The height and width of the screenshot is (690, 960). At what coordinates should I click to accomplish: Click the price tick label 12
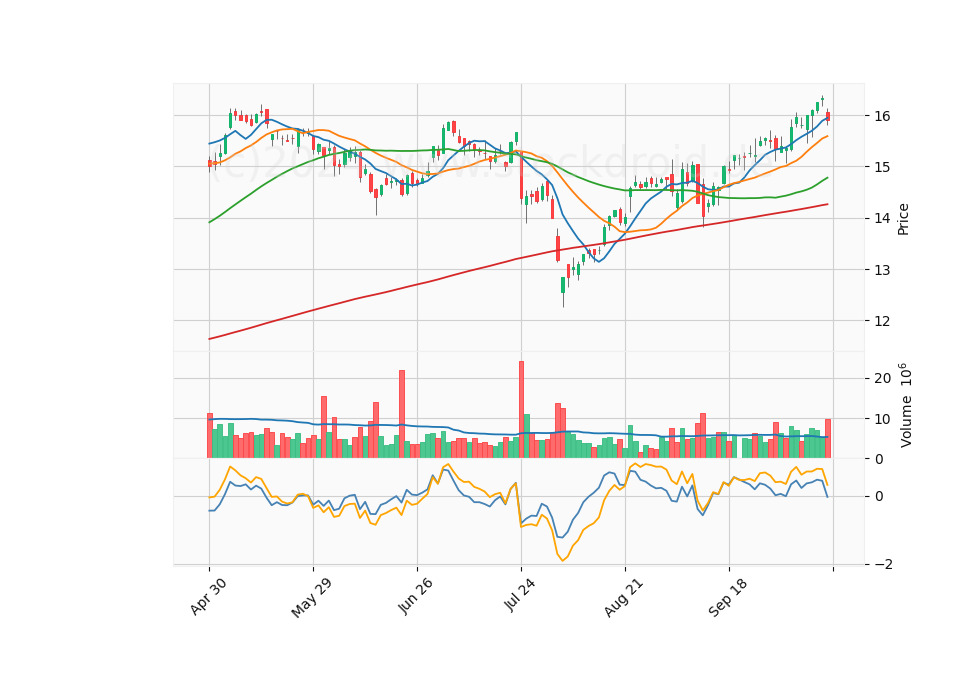(882, 321)
